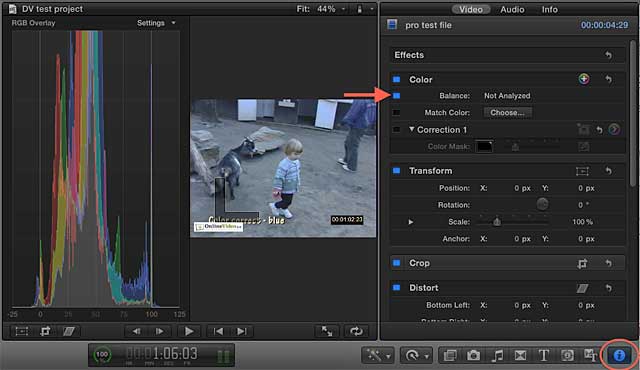Click the background tasks 100% indicator
The width and height of the screenshot is (640, 370).
click(x=102, y=354)
